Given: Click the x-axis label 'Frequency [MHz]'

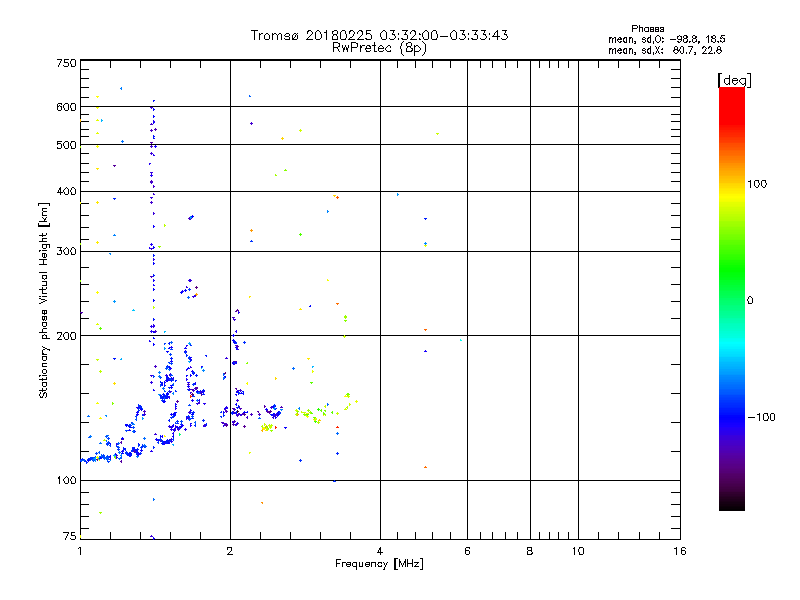Looking at the screenshot, I should coord(379,564).
